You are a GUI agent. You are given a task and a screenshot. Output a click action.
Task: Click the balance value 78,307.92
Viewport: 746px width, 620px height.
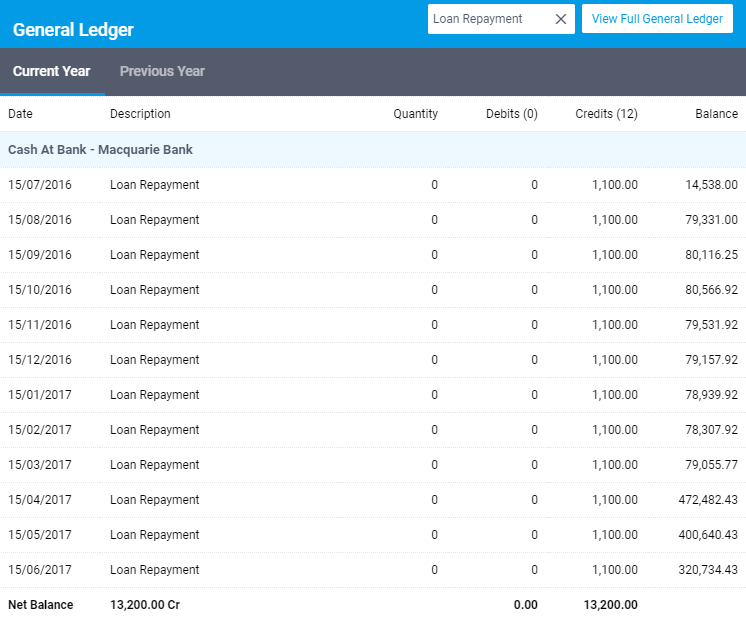711,430
